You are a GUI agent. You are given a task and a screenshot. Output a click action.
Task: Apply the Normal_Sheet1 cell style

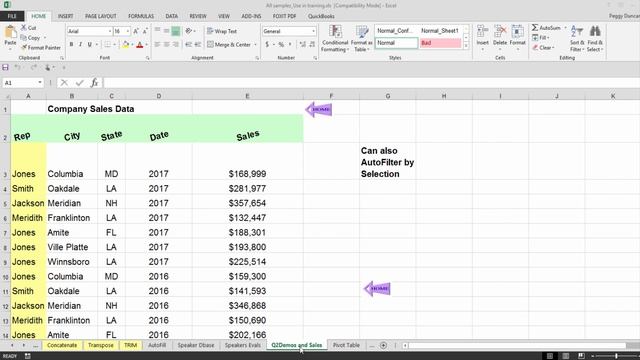tap(440, 31)
